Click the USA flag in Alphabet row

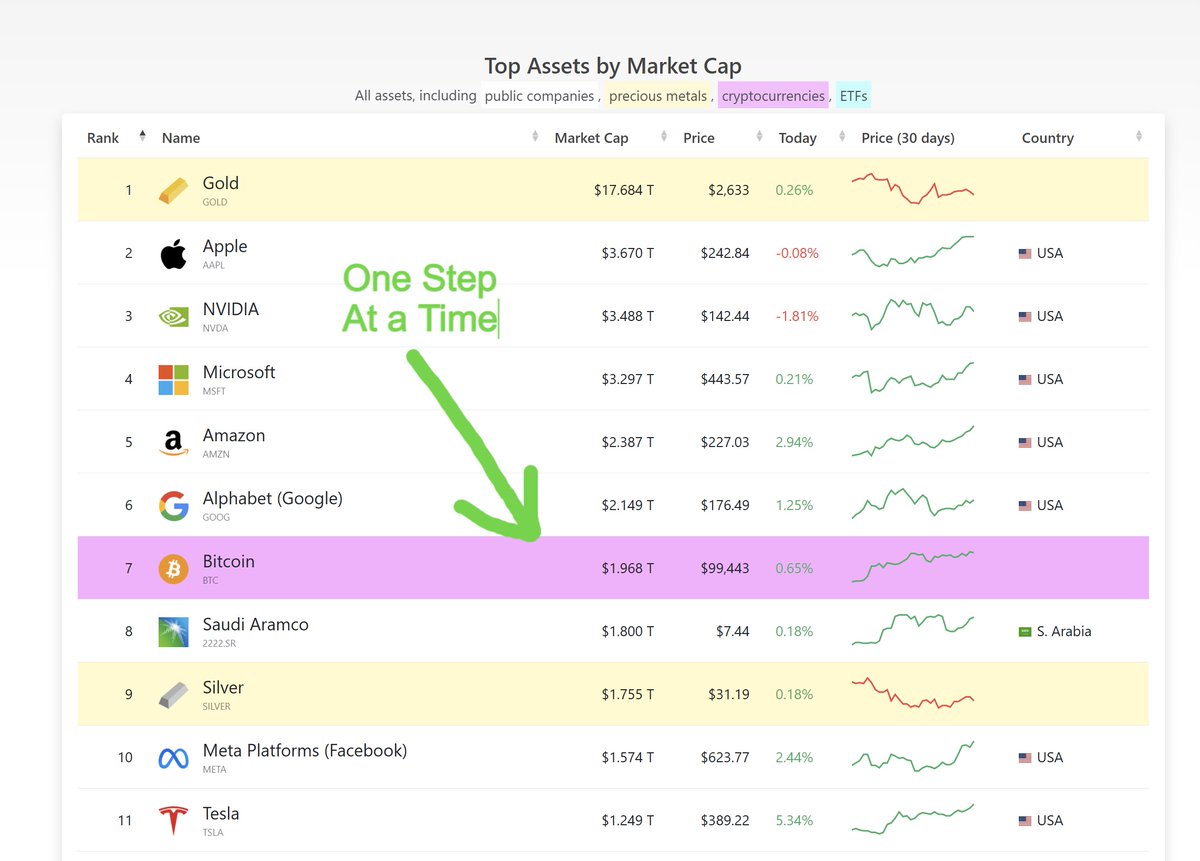coord(1025,506)
